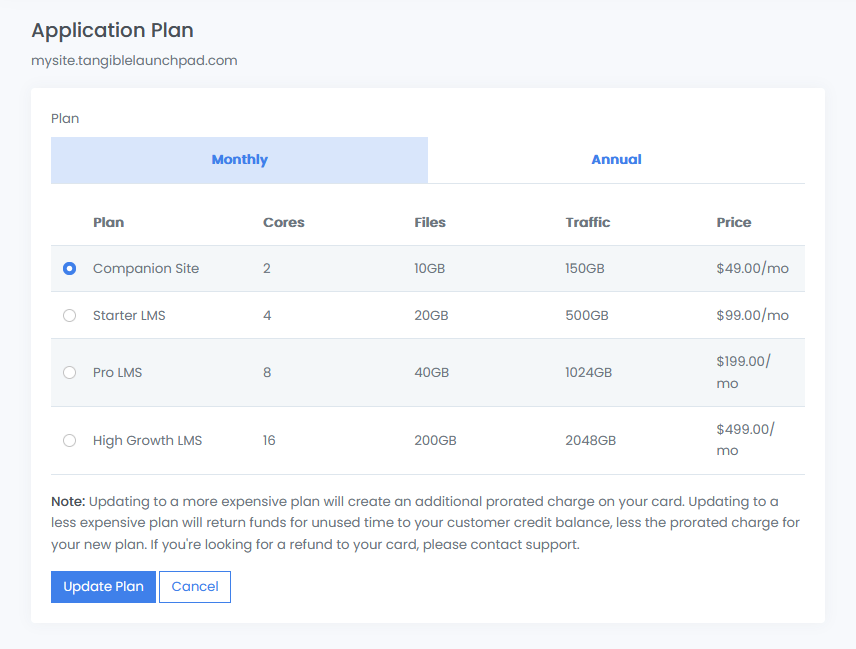
Task: Click the Price column header
Action: [x=733, y=223]
